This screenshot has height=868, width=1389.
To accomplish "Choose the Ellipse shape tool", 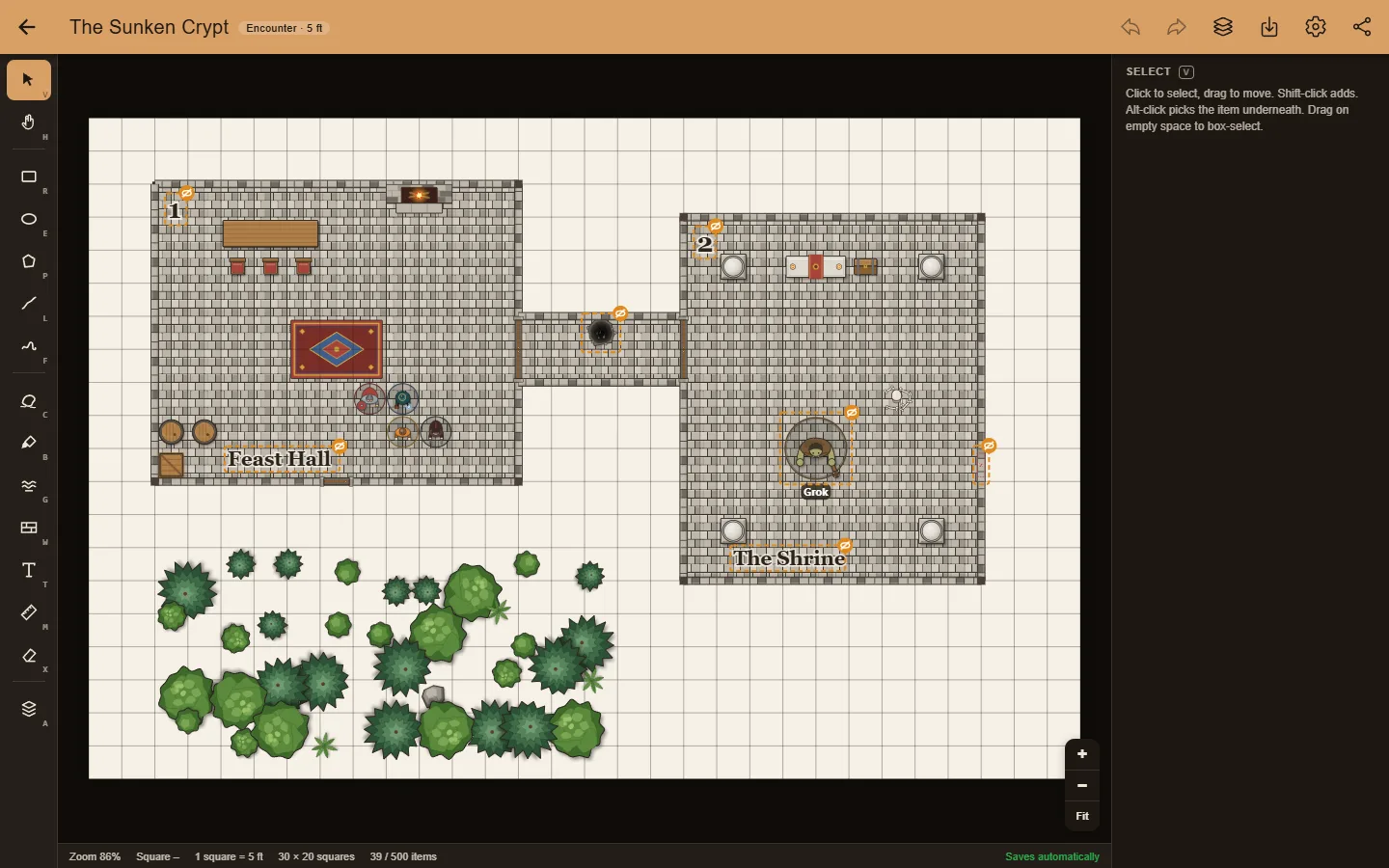I will [x=29, y=219].
